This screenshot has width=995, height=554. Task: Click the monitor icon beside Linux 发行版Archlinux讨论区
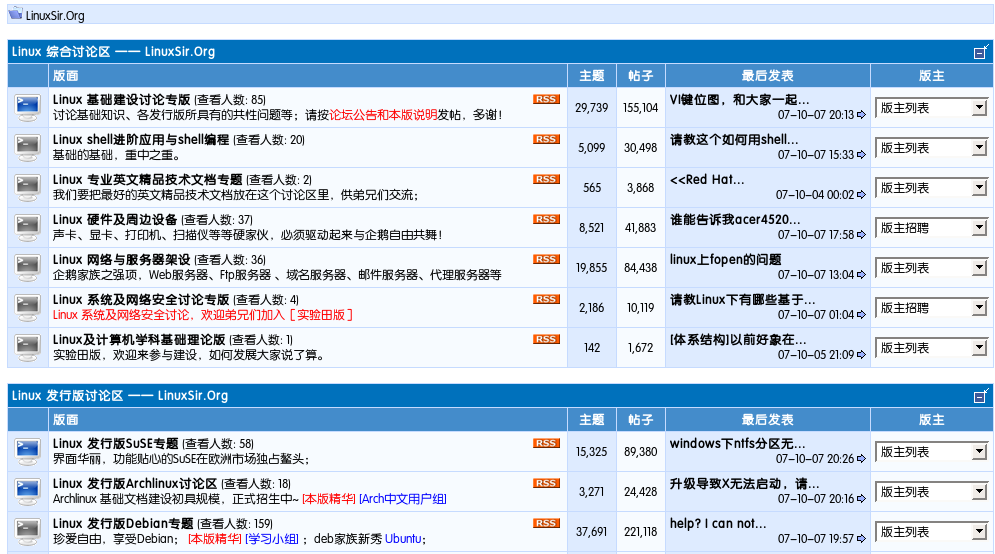point(28,492)
